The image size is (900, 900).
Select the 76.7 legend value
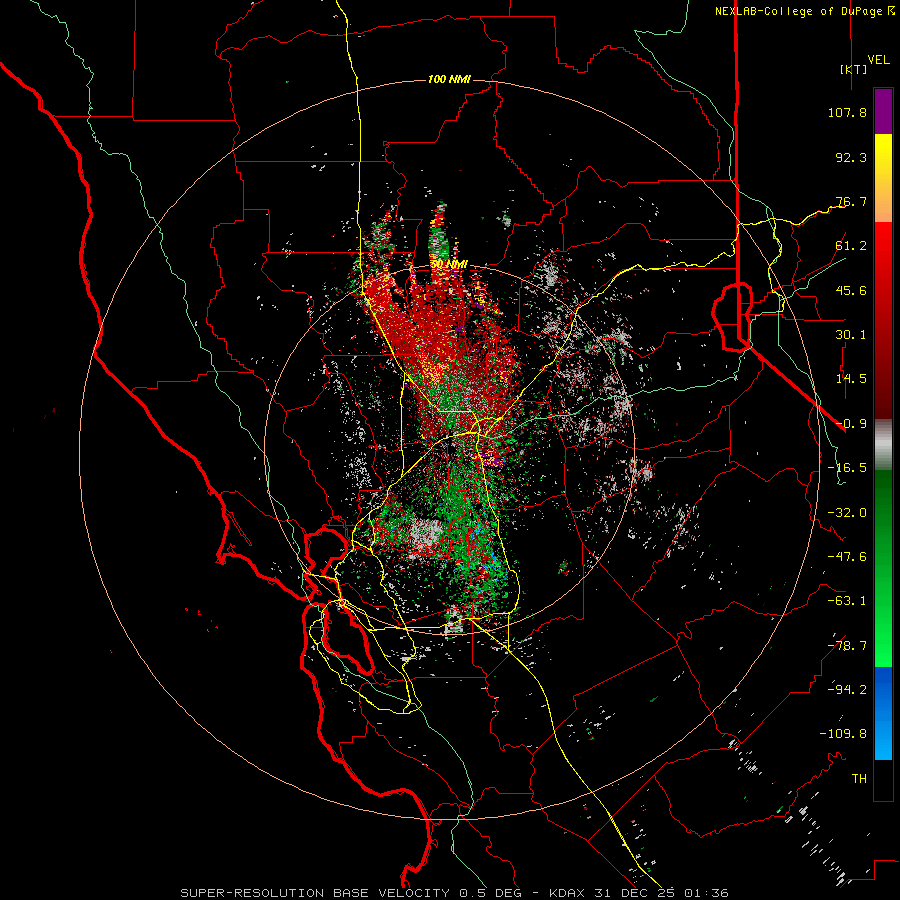(x=851, y=201)
